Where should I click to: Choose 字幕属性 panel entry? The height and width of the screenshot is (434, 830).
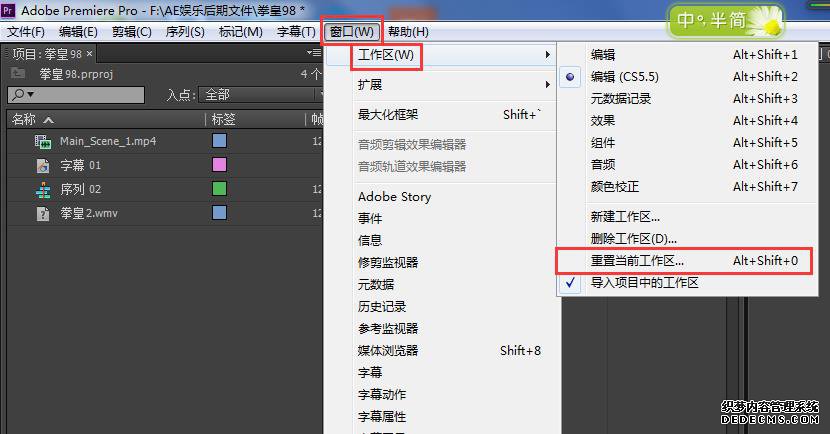(382, 417)
